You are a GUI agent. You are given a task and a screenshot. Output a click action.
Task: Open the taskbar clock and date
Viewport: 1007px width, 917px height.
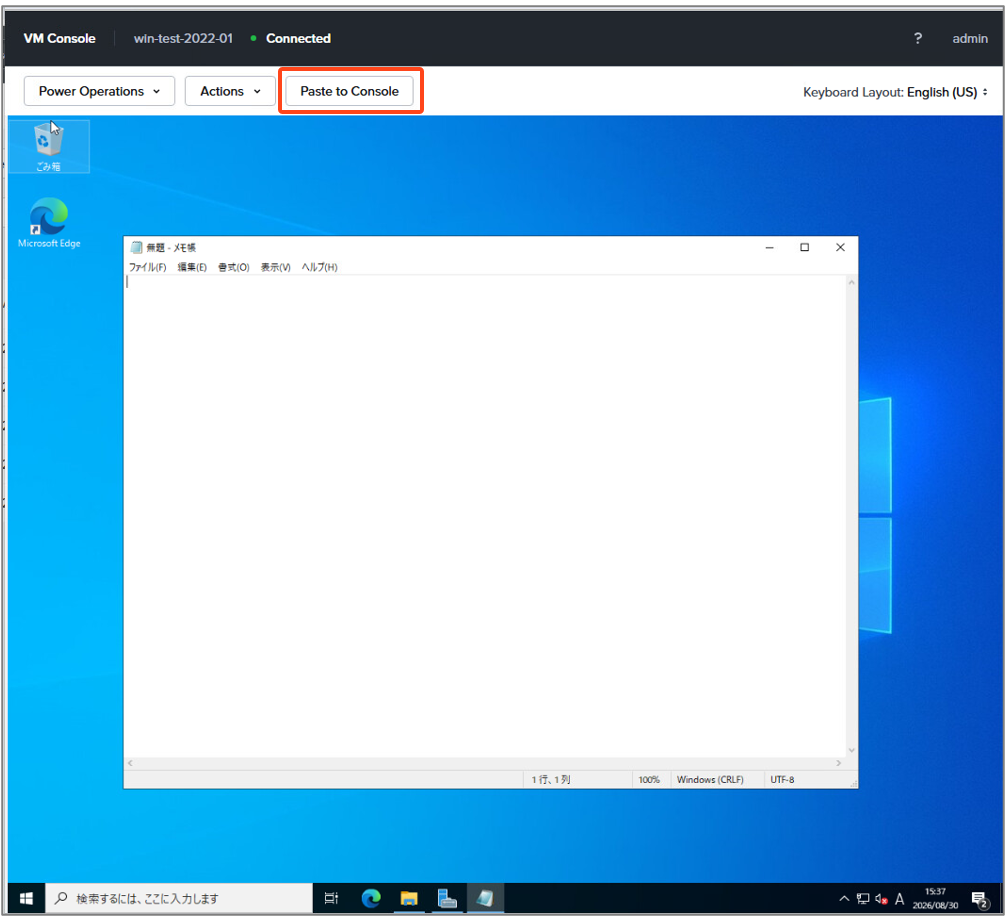(935, 898)
